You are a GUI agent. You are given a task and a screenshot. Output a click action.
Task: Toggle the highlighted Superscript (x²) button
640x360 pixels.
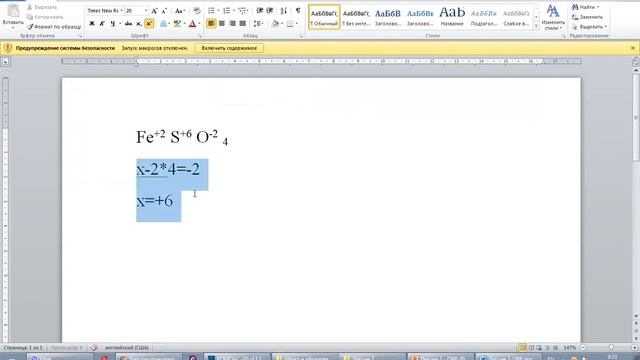[149, 24]
